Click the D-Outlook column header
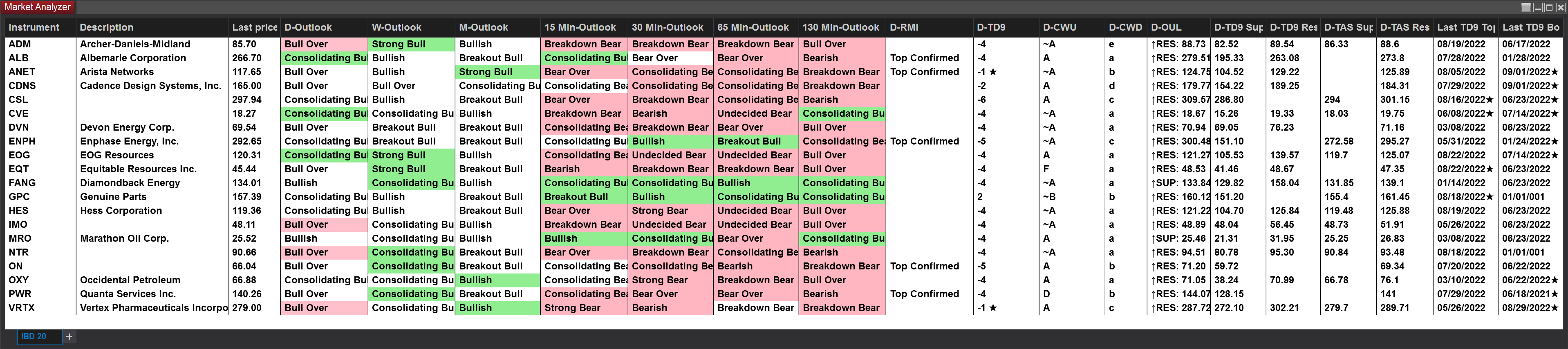 [x=324, y=27]
